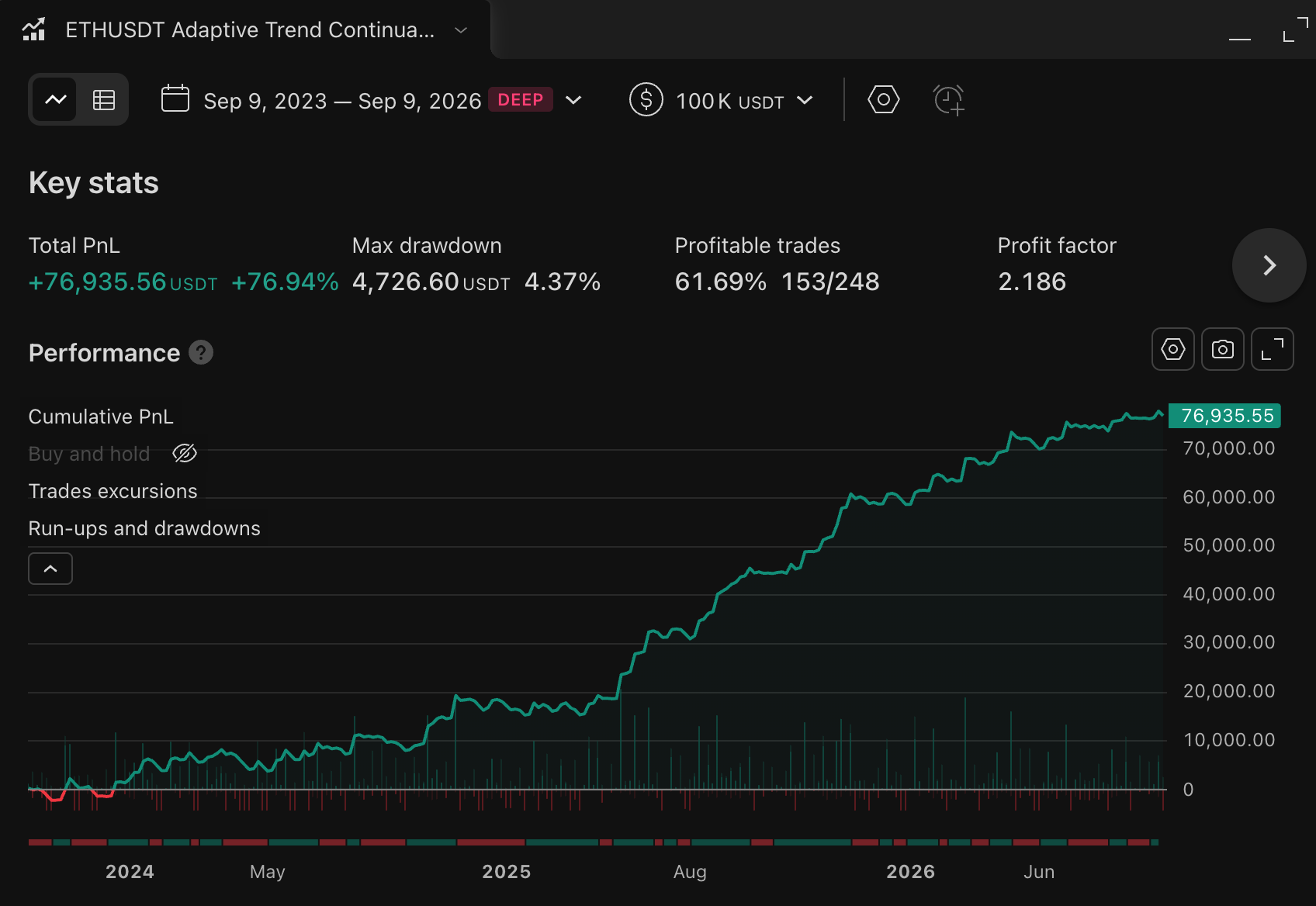
Task: Click the 4.37% drawdown percentage
Action: point(563,282)
